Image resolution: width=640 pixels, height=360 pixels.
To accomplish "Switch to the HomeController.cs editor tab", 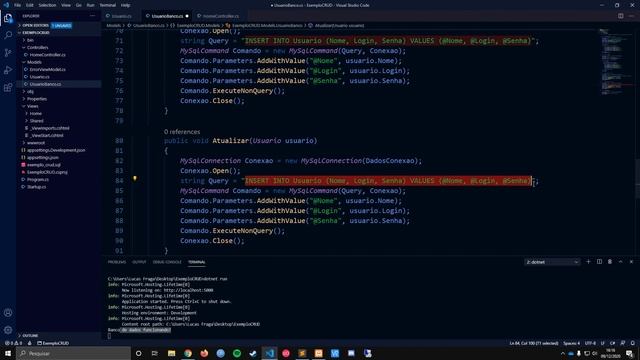I will pos(221,16).
